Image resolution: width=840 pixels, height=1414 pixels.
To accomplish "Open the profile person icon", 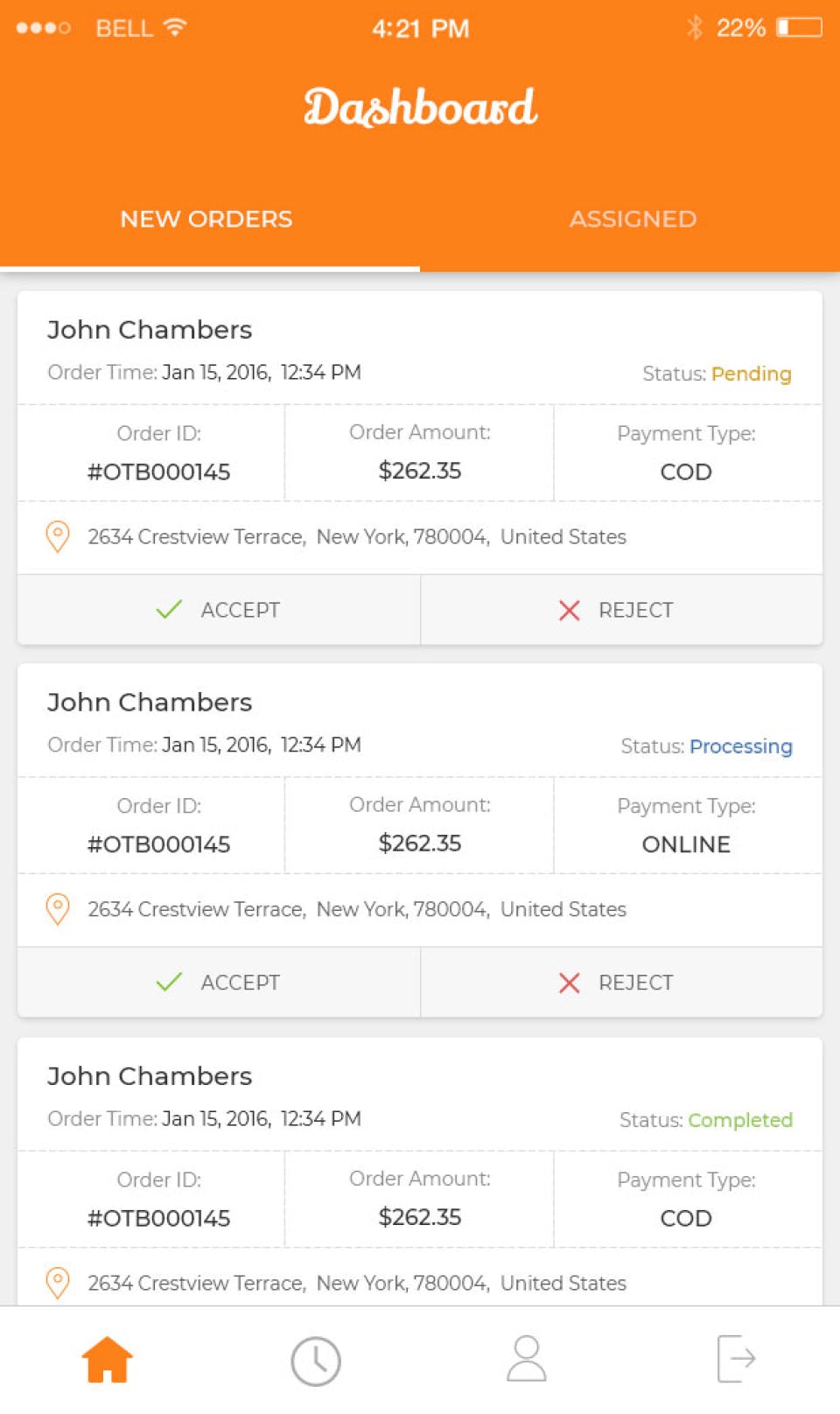I will 527,1359.
